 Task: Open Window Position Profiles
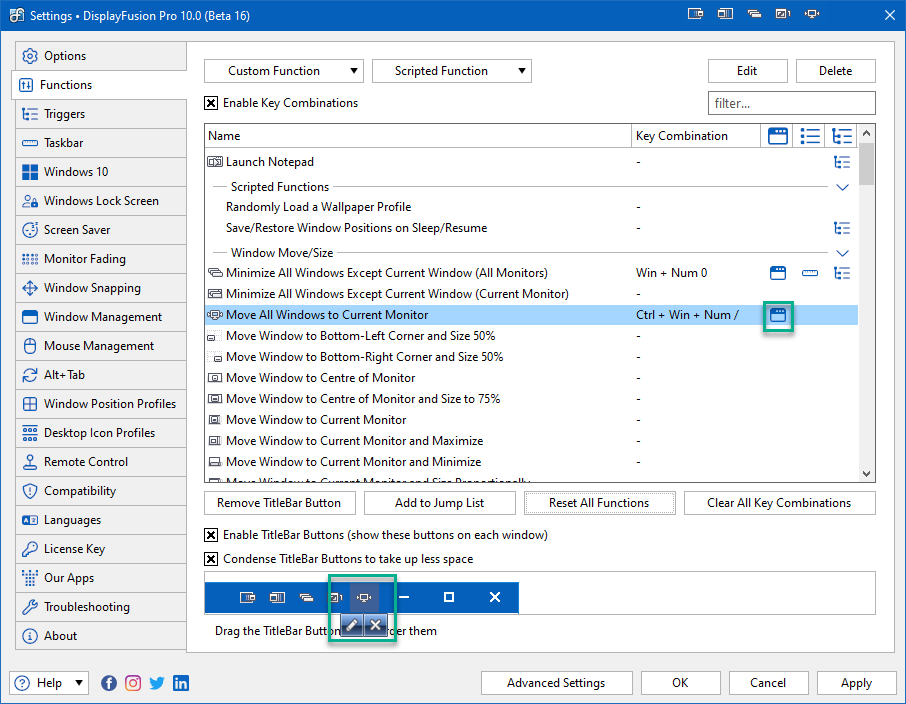pos(101,403)
